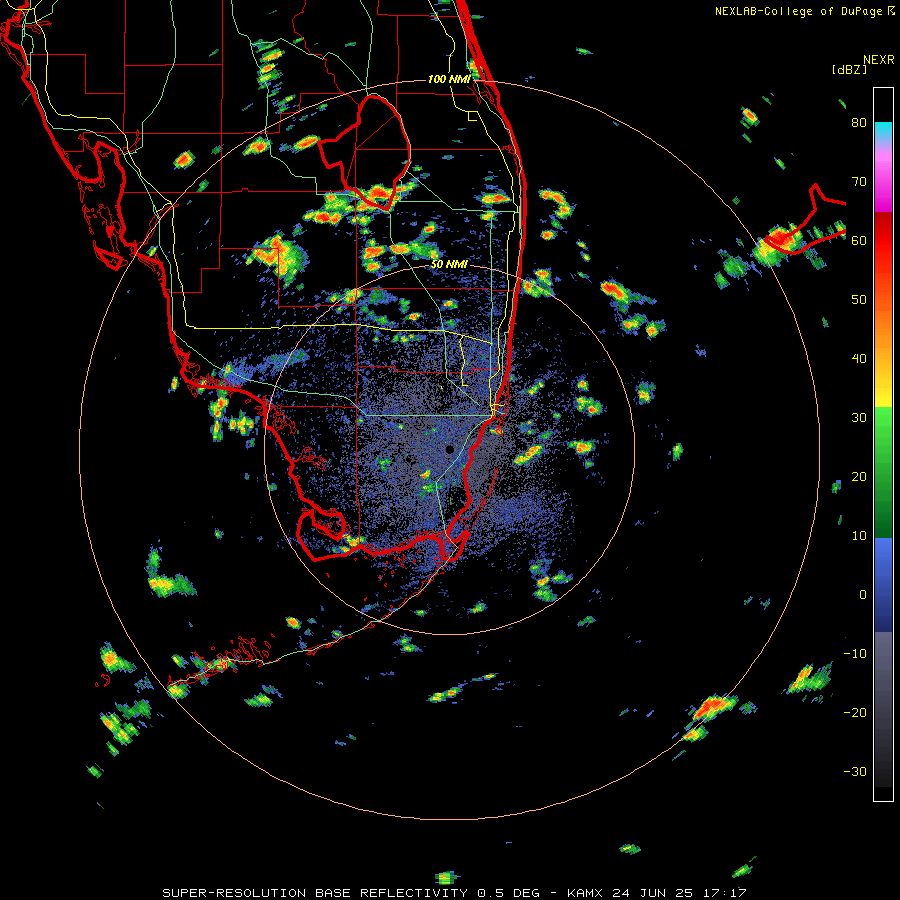Click the 100 NMI range ring label
Viewport: 900px width, 900px height.
[x=449, y=79]
